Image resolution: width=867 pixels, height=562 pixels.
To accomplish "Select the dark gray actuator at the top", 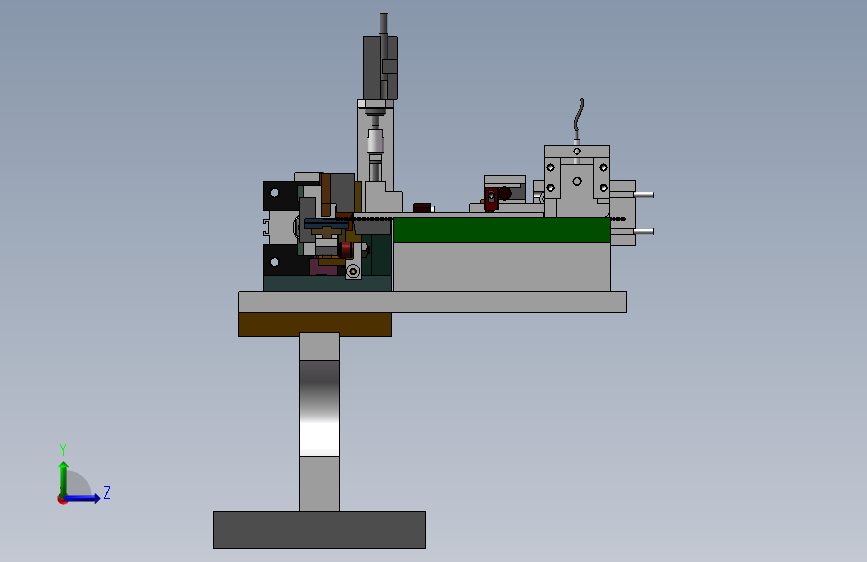I will (x=380, y=67).
